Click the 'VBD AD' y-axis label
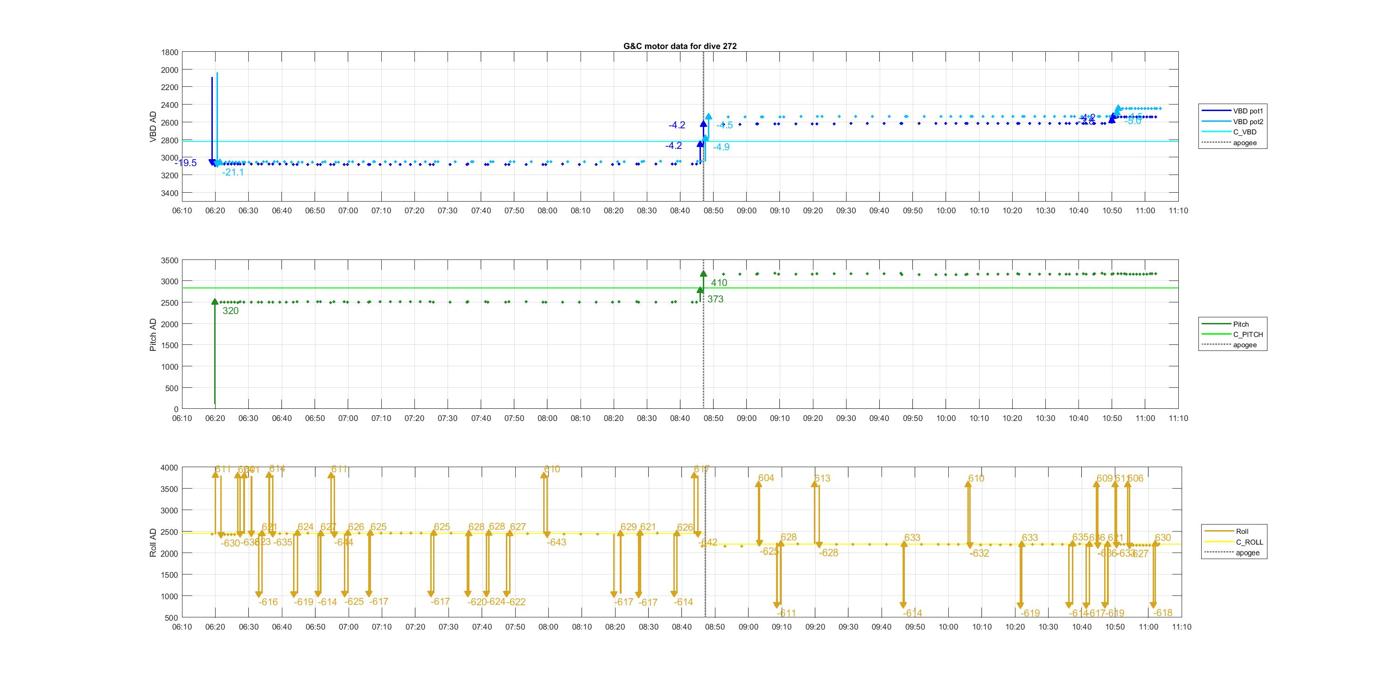This screenshot has width=1400, height=693. pos(154,127)
